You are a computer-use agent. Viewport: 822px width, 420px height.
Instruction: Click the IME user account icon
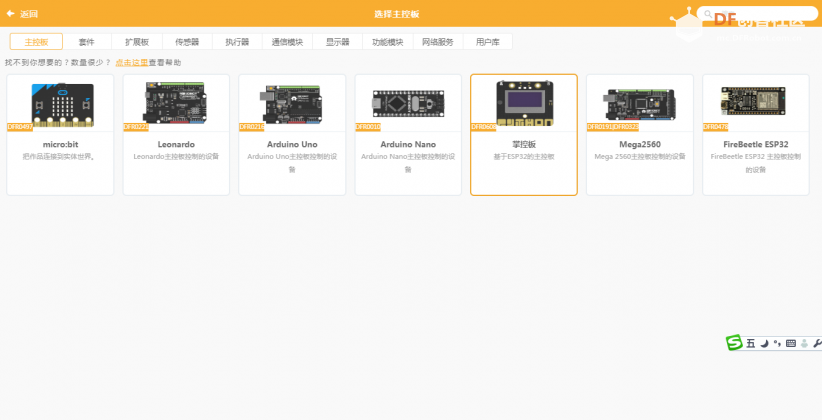click(804, 343)
